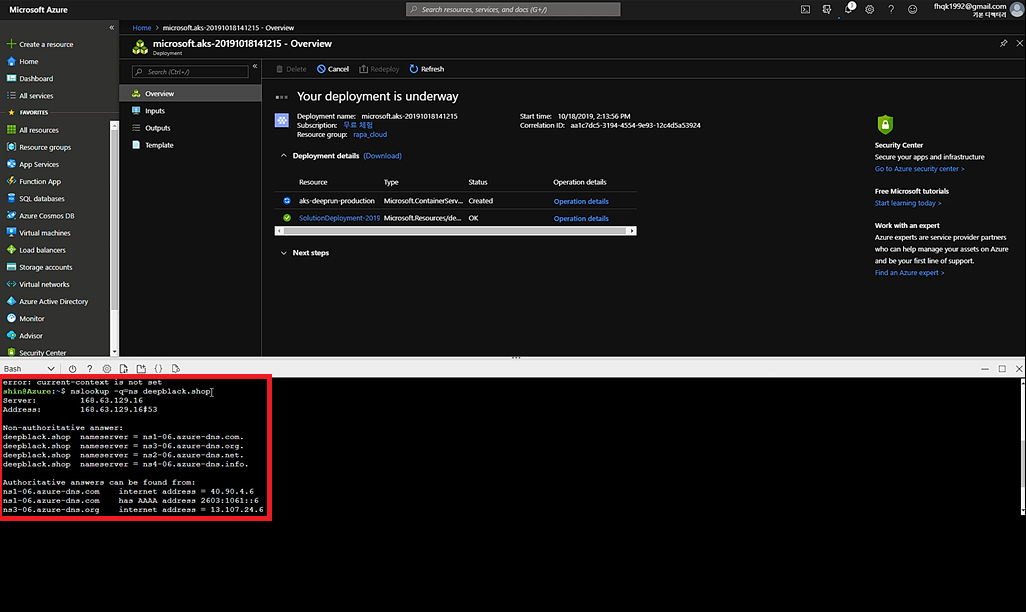Collapse the left portal sidebar
This screenshot has height=612, width=1026.
[x=112, y=27]
